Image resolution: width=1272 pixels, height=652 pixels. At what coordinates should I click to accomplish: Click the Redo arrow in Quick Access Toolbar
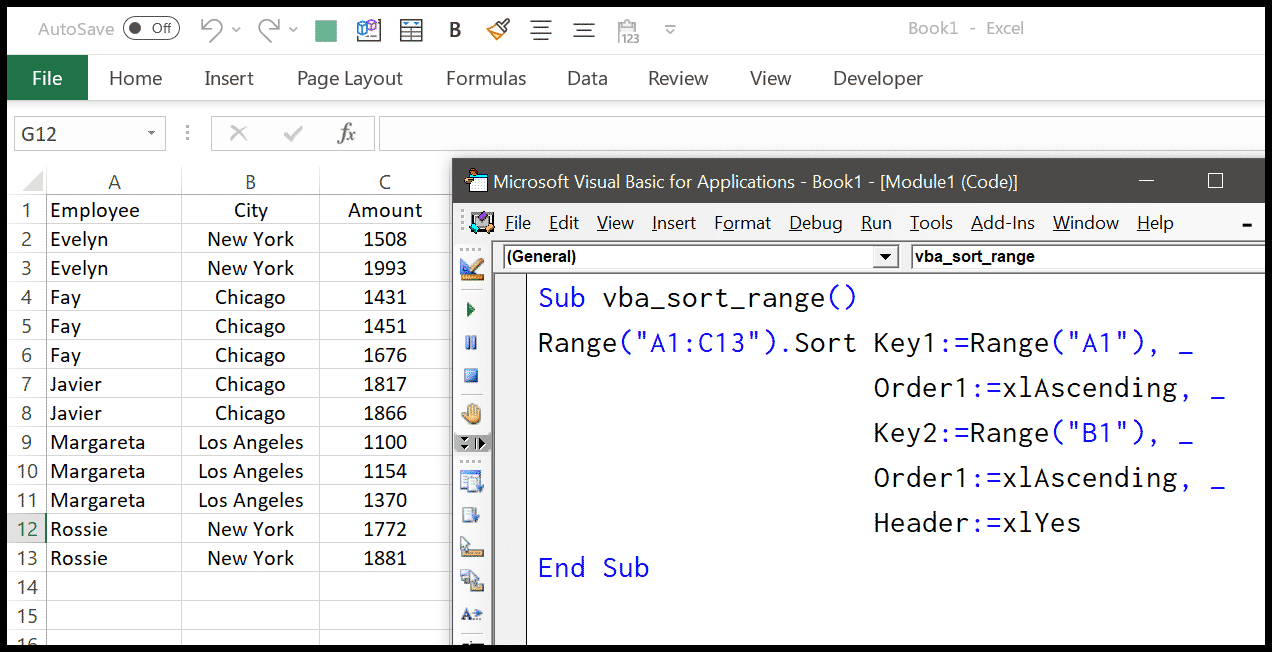pos(268,29)
